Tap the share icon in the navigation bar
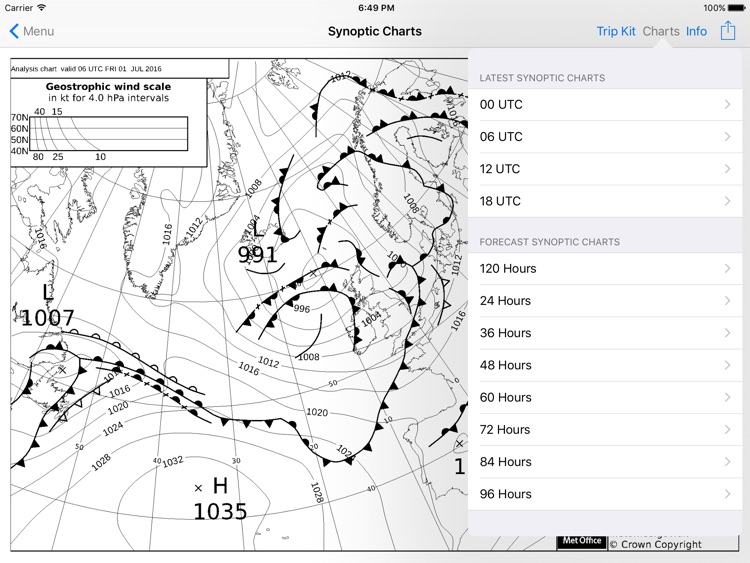750x563 pixels. [x=728, y=31]
